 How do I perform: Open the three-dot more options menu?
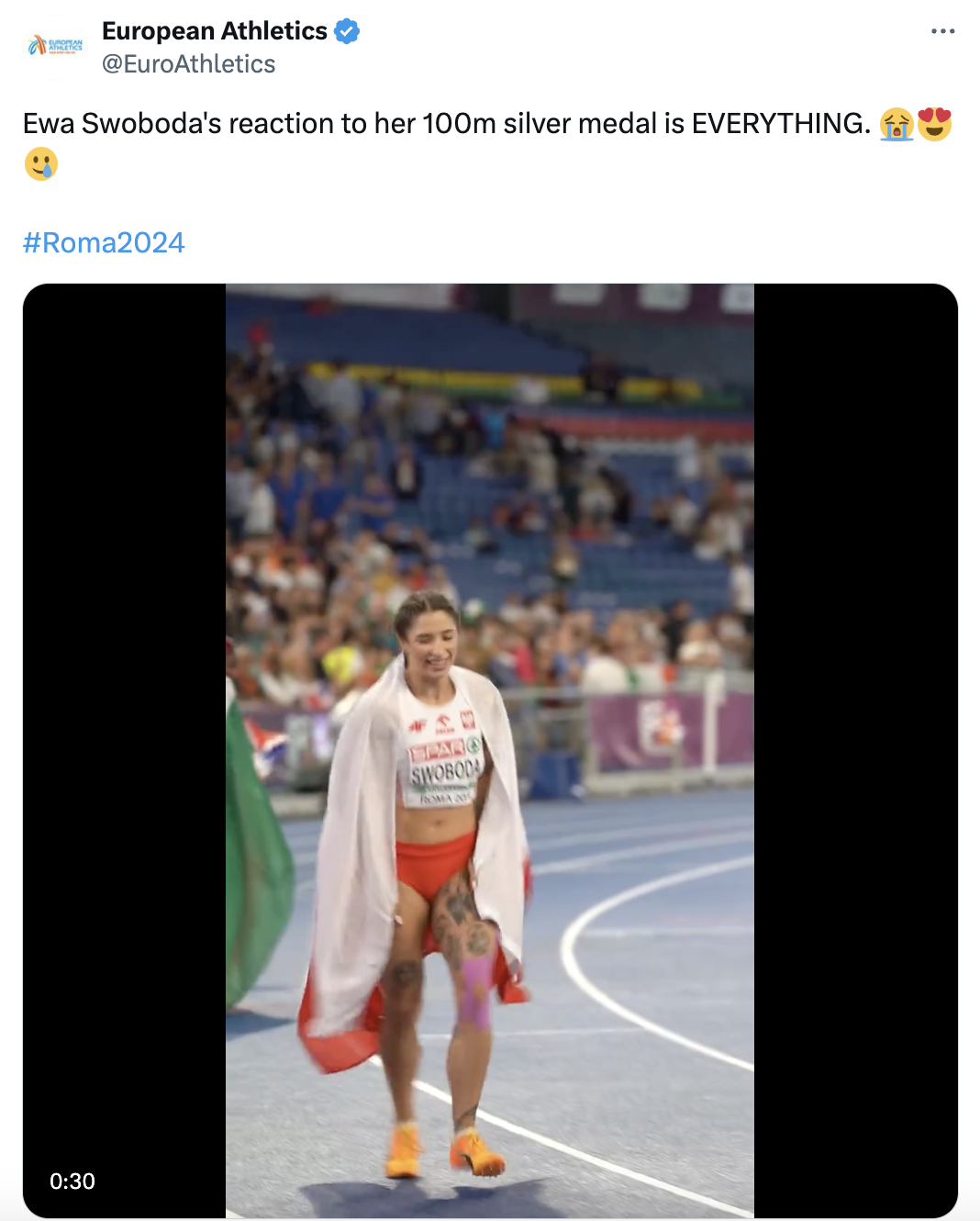(x=942, y=31)
